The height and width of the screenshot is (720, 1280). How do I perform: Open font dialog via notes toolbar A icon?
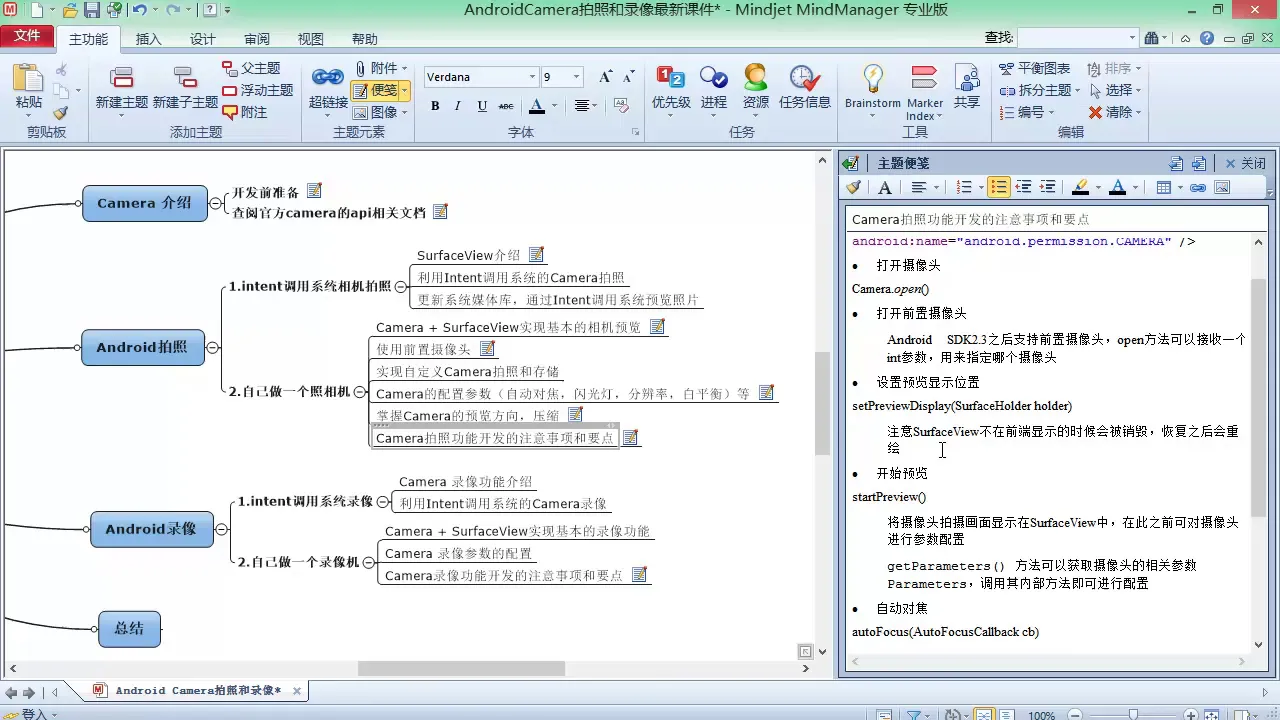pos(885,187)
